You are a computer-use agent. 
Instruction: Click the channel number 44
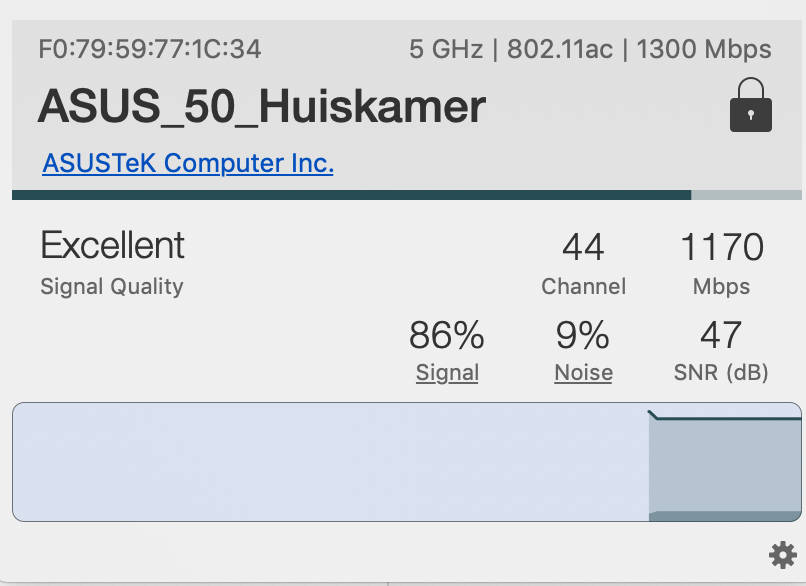(x=583, y=247)
